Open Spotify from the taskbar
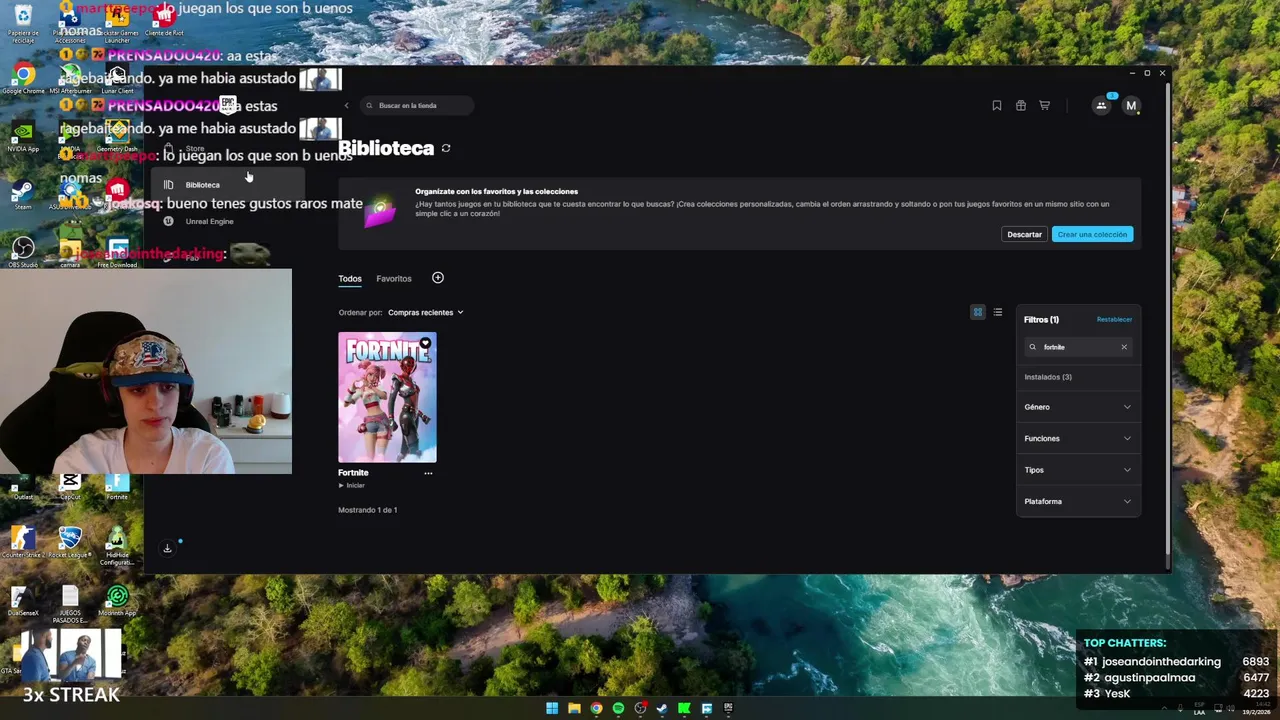 coord(618,708)
